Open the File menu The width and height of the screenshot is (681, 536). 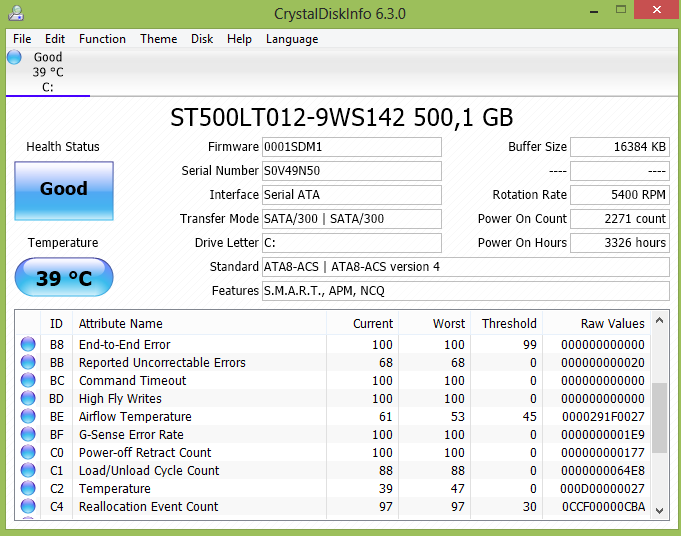22,39
